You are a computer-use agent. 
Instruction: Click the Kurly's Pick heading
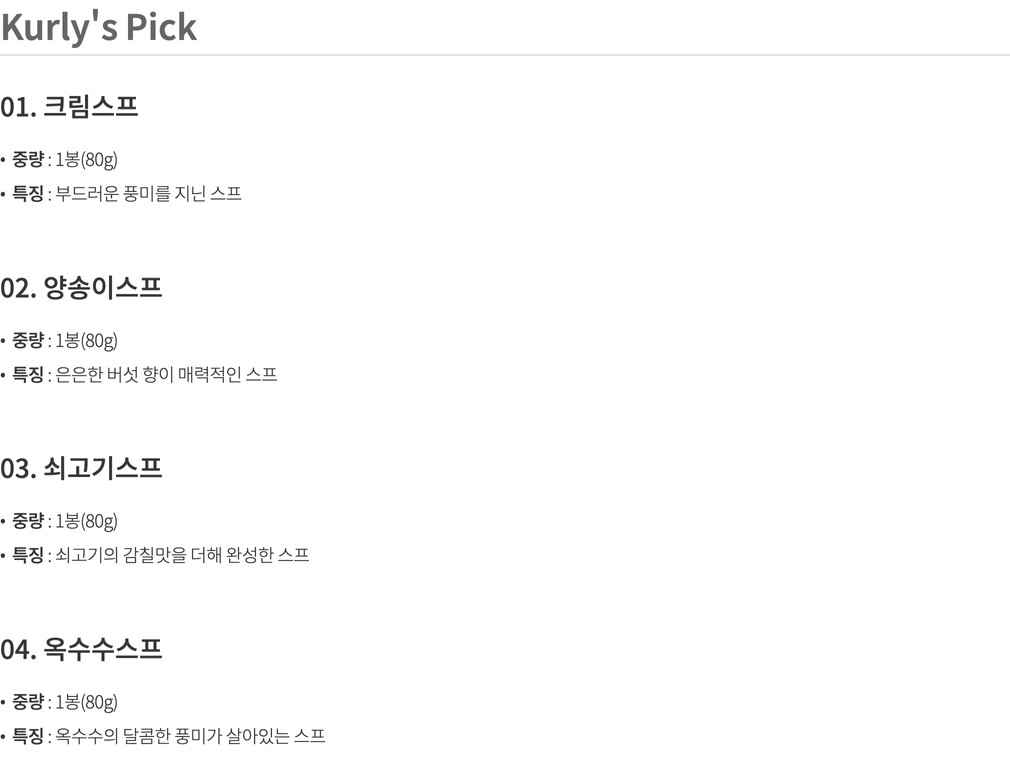click(x=99, y=28)
